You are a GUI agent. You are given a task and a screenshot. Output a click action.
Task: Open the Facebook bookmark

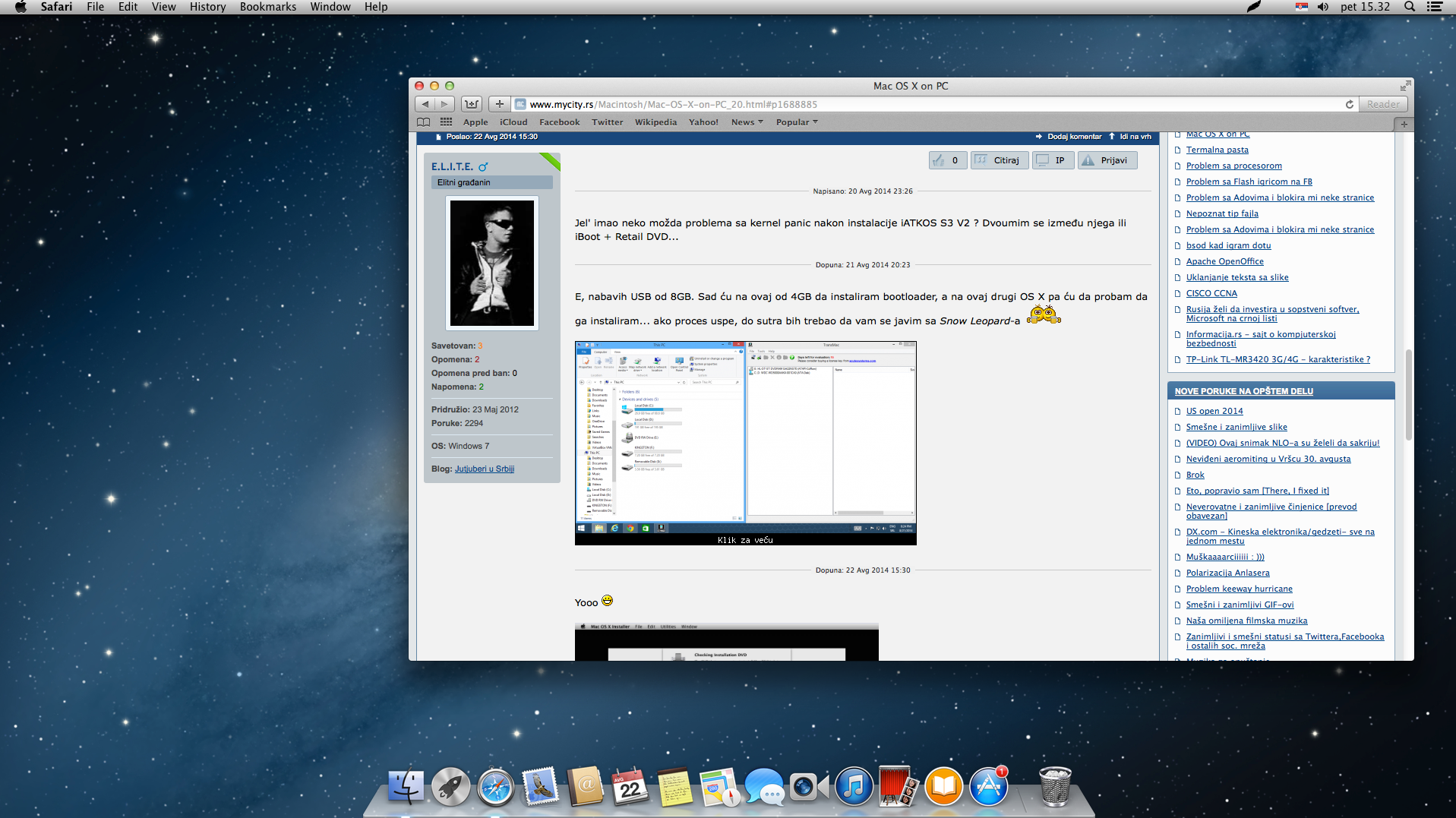pyautogui.click(x=559, y=122)
